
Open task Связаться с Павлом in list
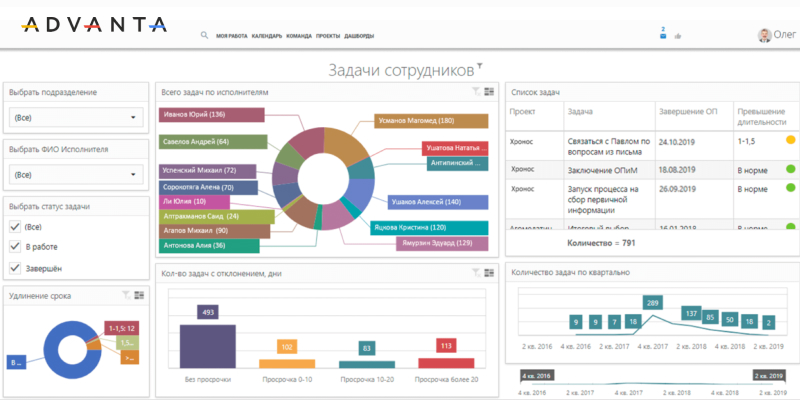(x=608, y=147)
